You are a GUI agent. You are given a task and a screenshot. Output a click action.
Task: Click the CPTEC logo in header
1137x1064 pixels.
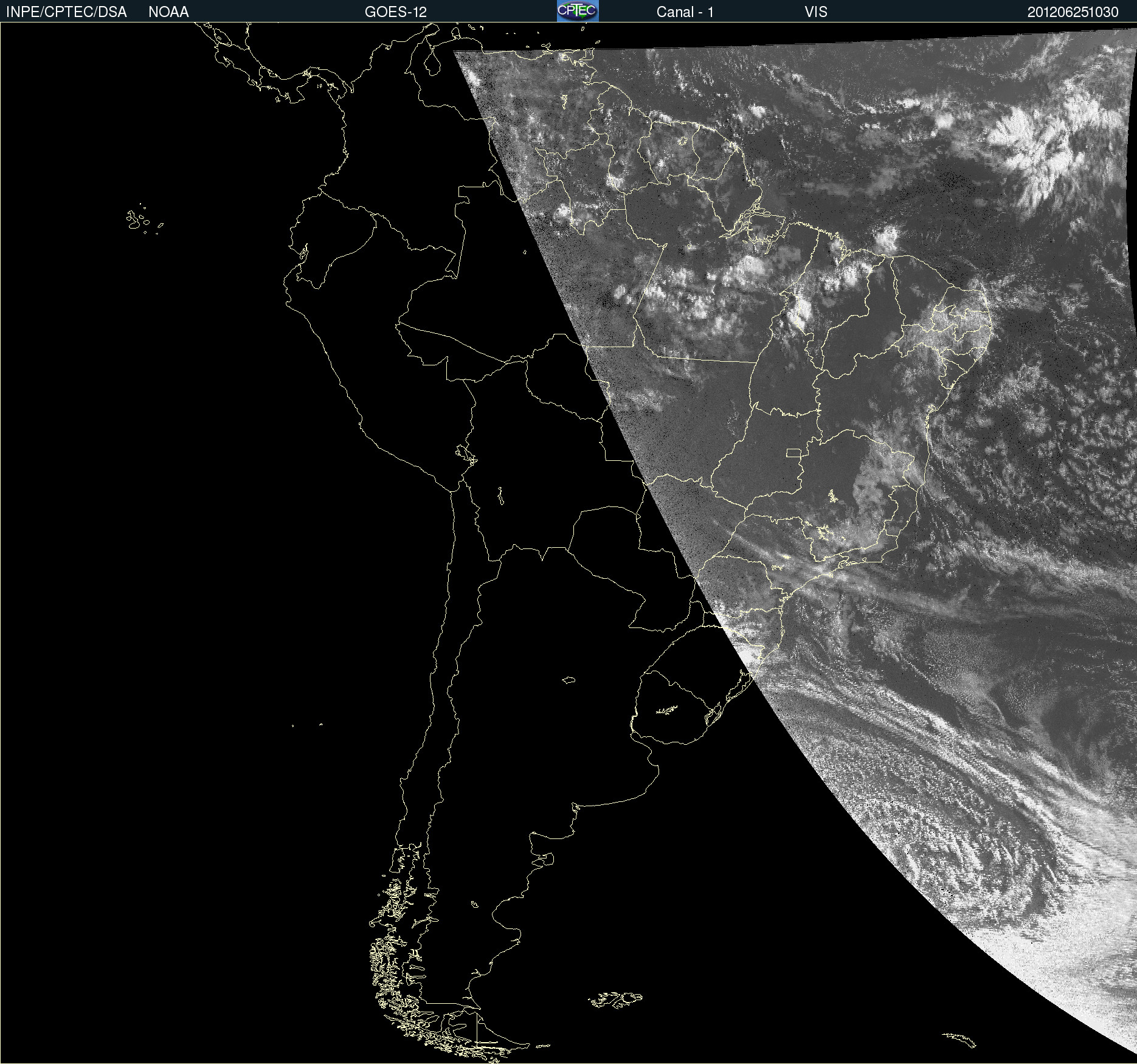(578, 11)
